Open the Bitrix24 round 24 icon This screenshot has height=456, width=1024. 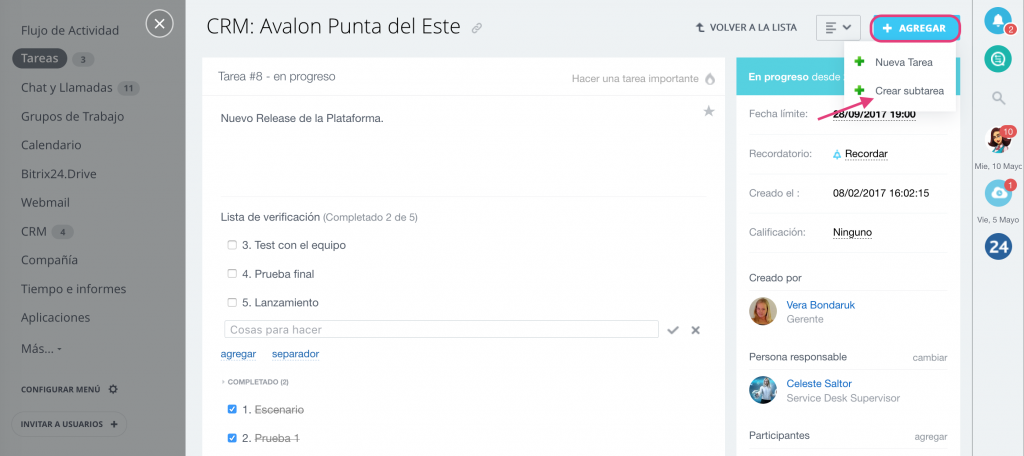point(998,246)
